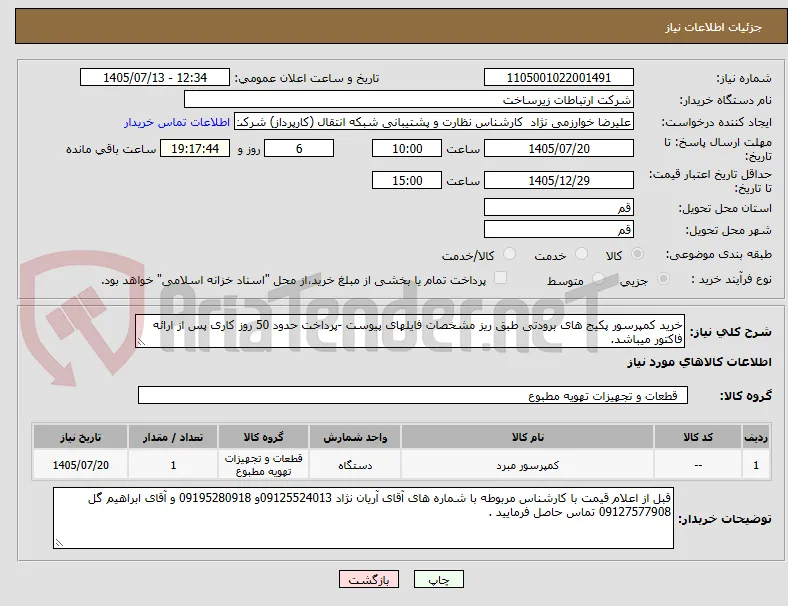The height and width of the screenshot is (606, 788).
Task: Click the شرکت ارتباطات زیرساخت buyer field
Action: tap(409, 99)
